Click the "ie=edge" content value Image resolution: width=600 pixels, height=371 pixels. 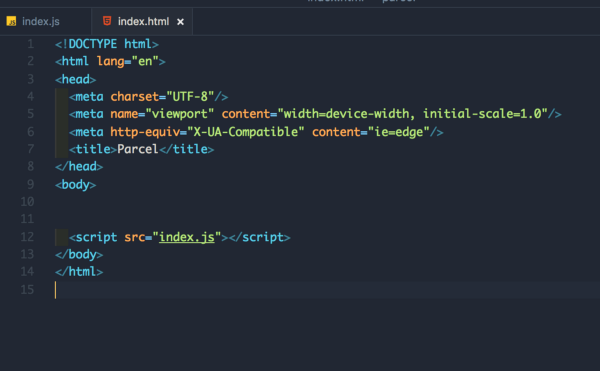click(398, 132)
